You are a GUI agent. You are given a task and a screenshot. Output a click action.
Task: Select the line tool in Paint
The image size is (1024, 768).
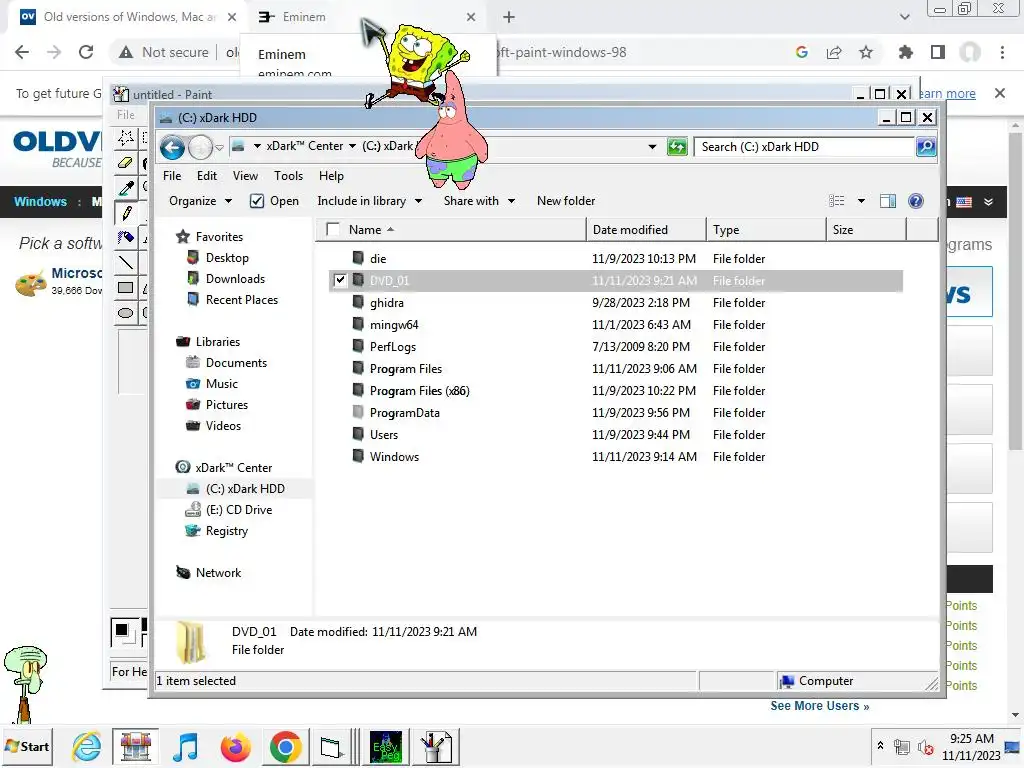coord(125,263)
